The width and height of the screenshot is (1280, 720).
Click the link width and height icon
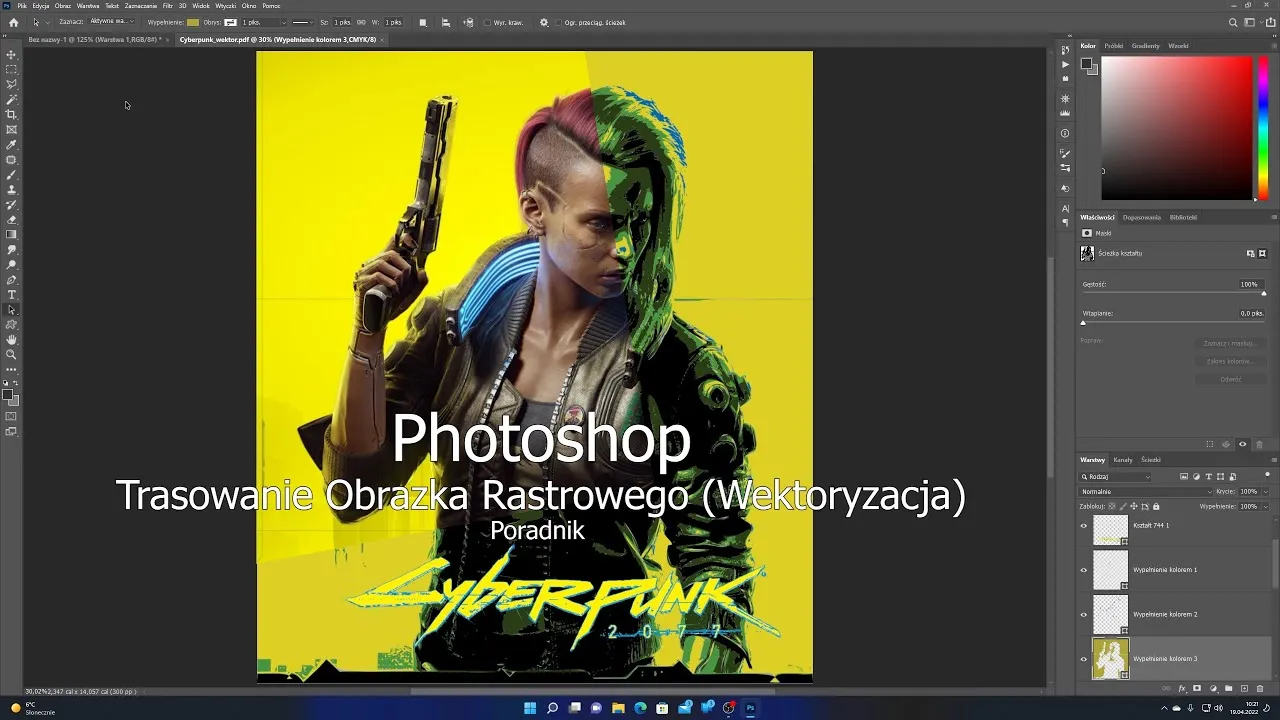360,22
